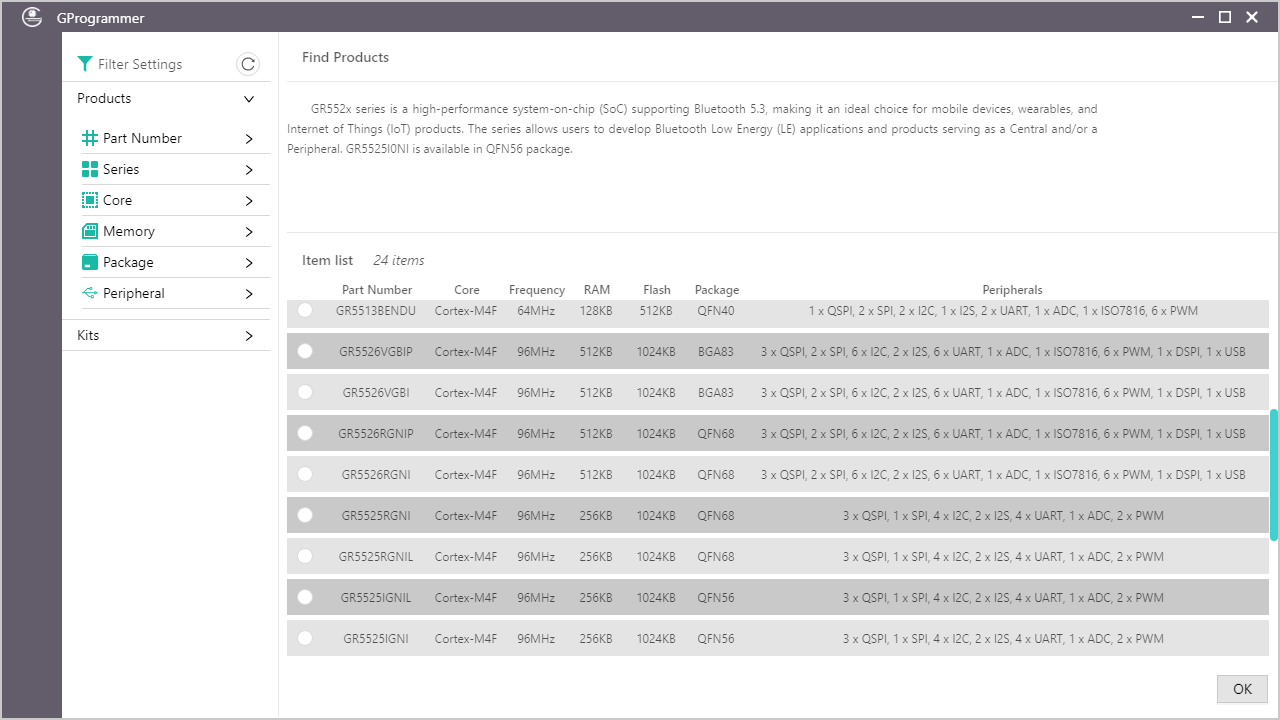Click the Core column header
1280x720 pixels.
point(466,290)
